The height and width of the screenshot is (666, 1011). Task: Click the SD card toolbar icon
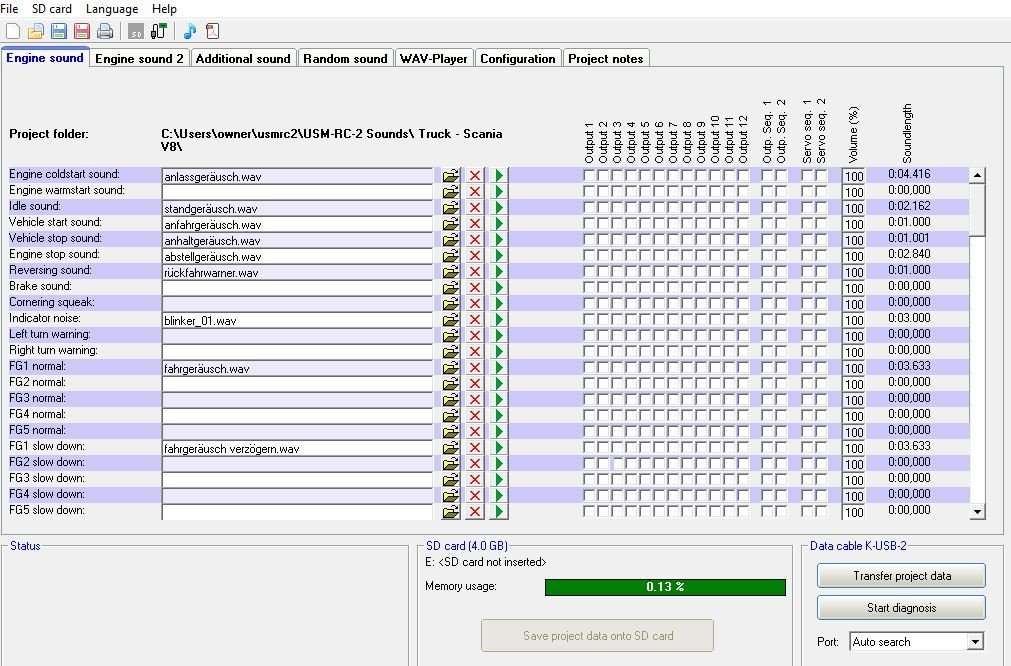point(136,31)
